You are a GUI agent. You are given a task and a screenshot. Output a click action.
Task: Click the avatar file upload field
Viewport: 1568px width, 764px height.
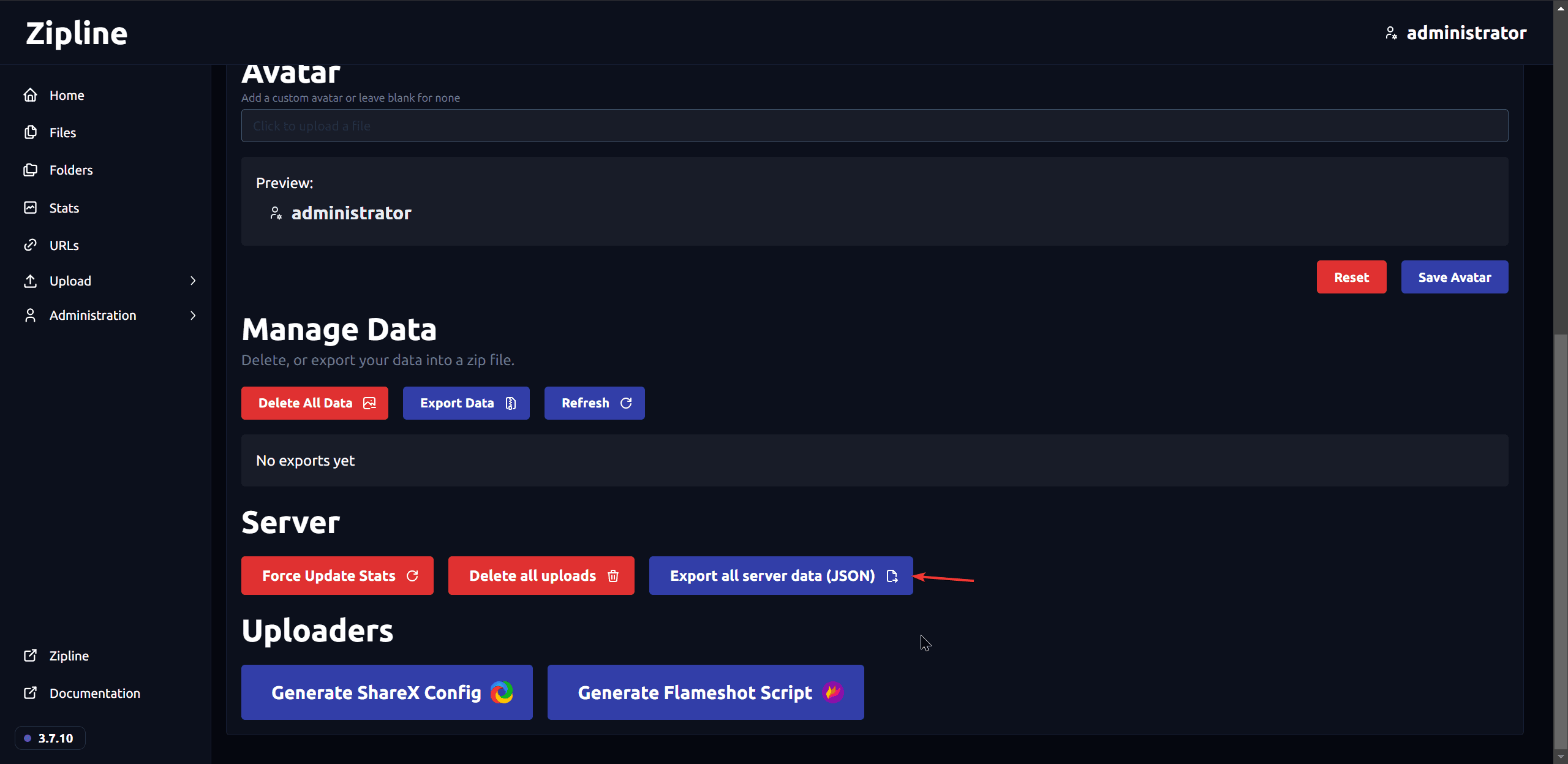pyautogui.click(x=874, y=126)
